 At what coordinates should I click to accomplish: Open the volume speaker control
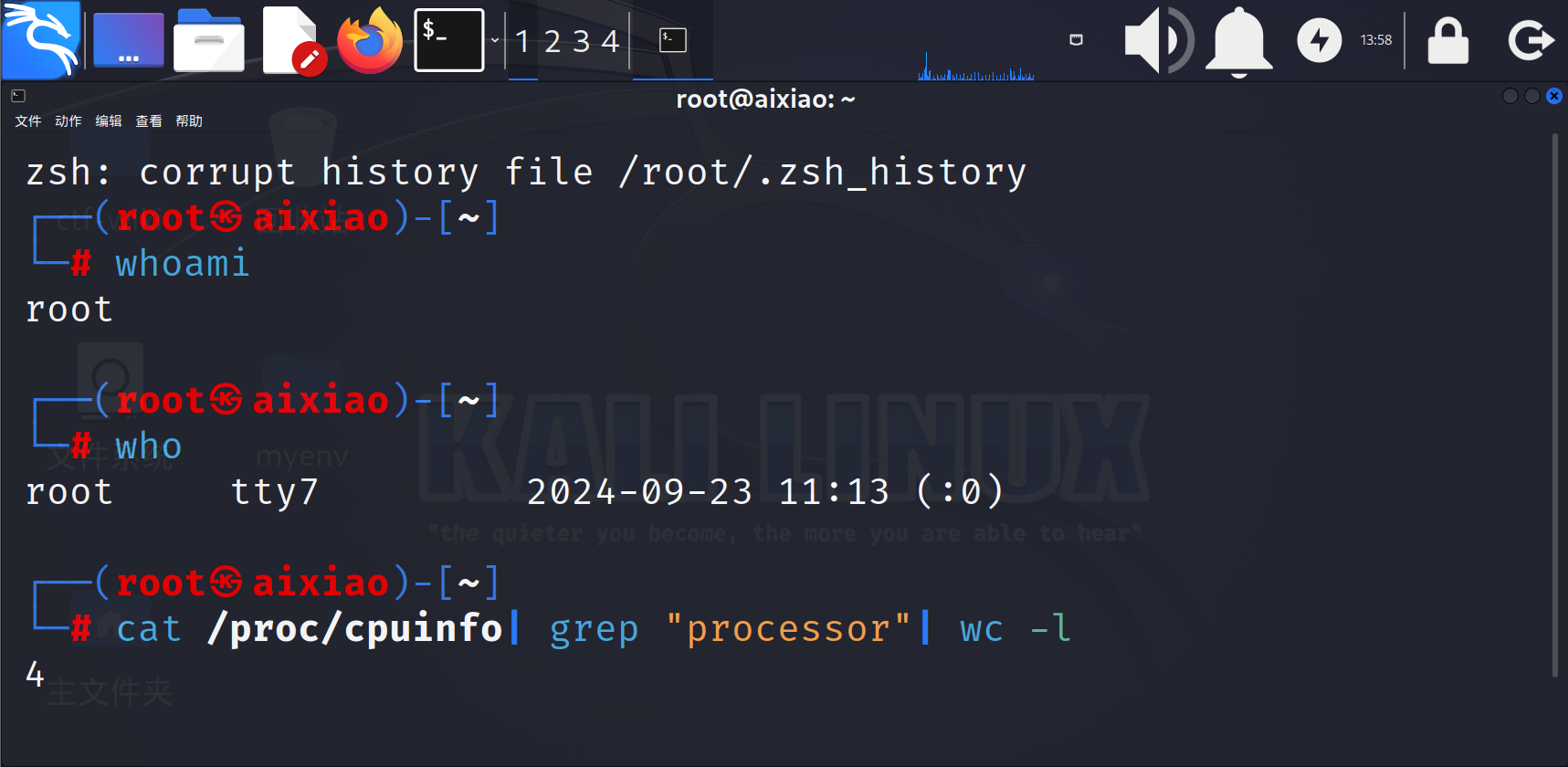coord(1158,40)
